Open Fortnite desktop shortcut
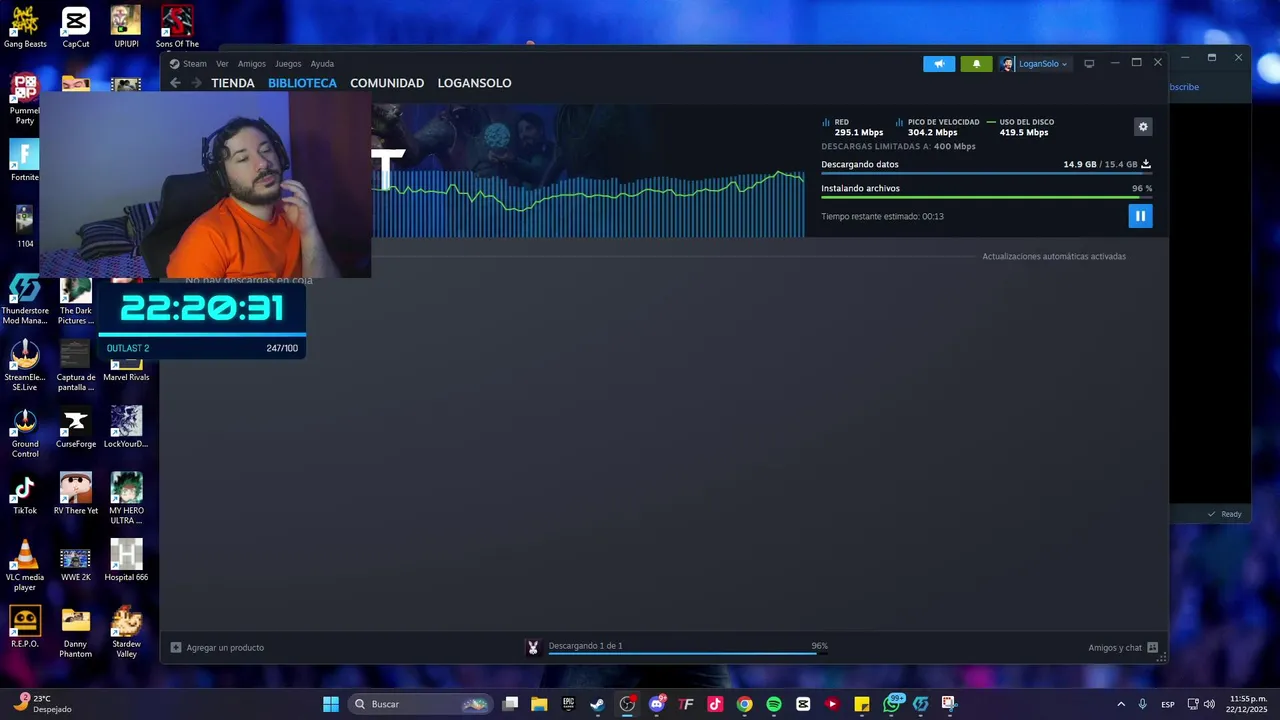This screenshot has height=720, width=1280. (25, 160)
